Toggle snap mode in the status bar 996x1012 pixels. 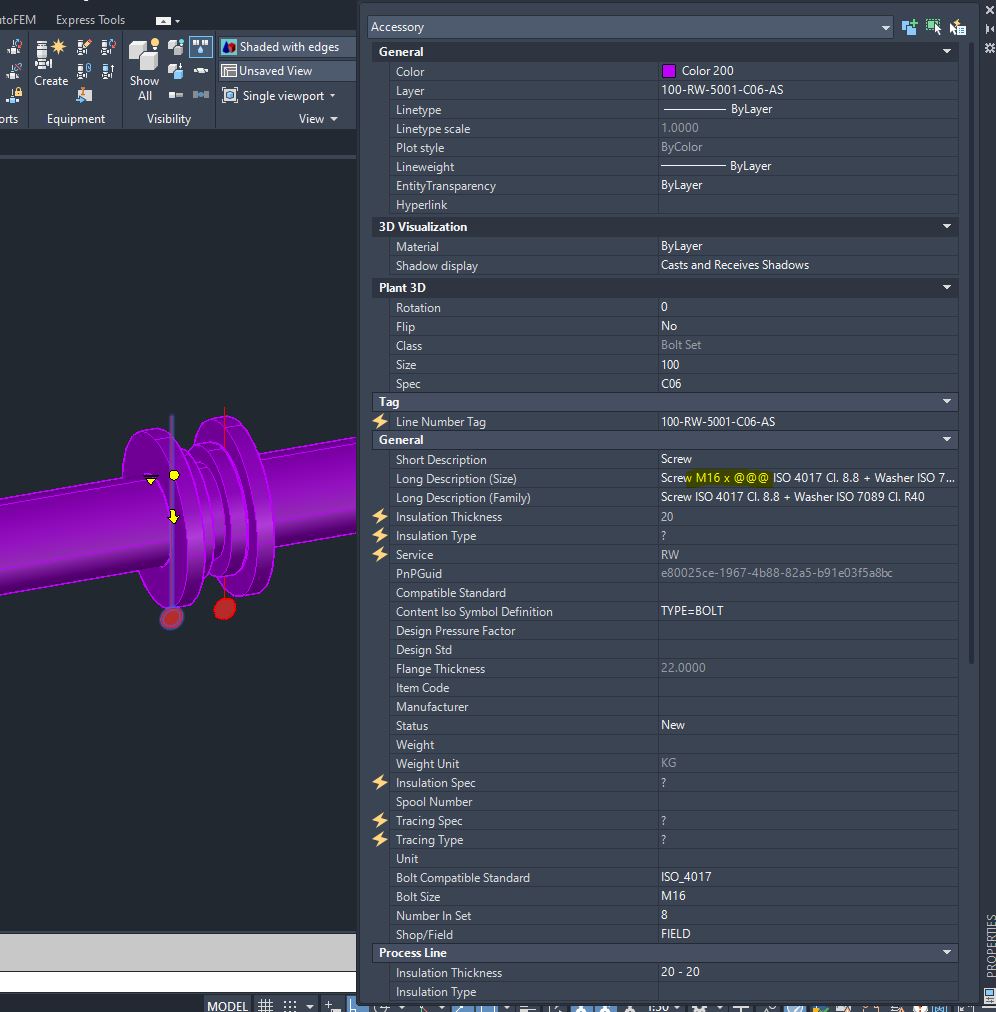click(x=288, y=1005)
